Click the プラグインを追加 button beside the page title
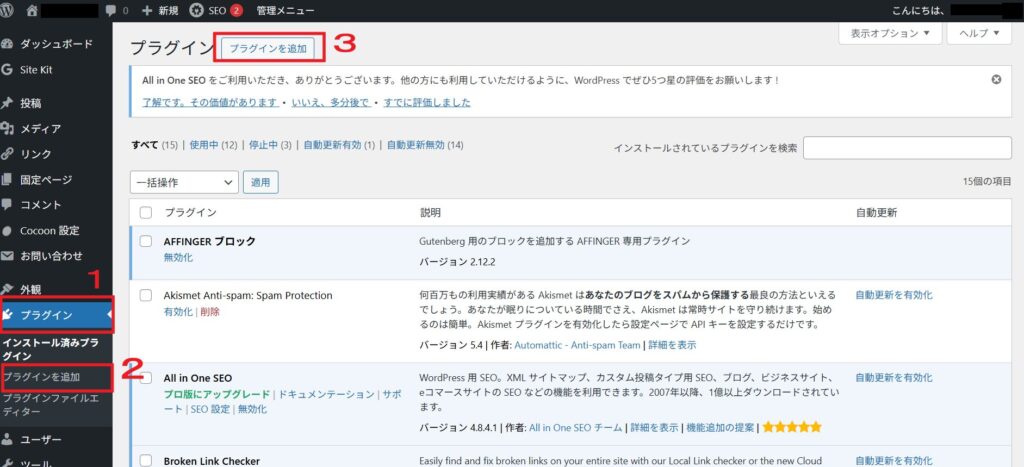This screenshot has height=467, width=1024. [x=268, y=49]
